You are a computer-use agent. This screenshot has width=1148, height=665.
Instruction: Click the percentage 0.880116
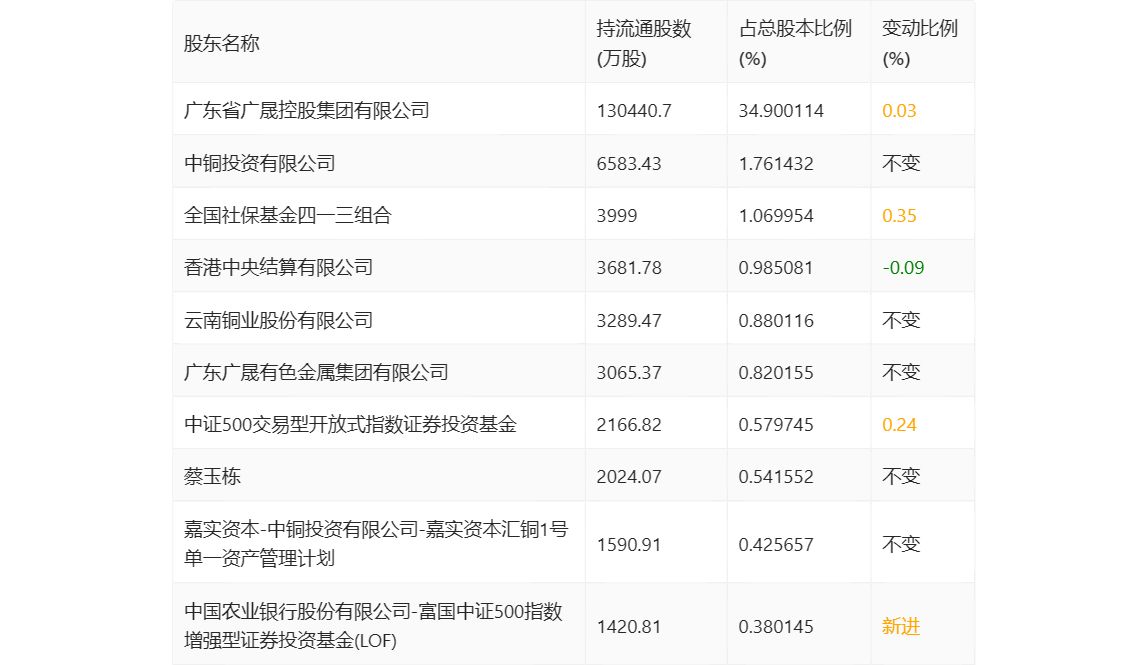pos(776,320)
